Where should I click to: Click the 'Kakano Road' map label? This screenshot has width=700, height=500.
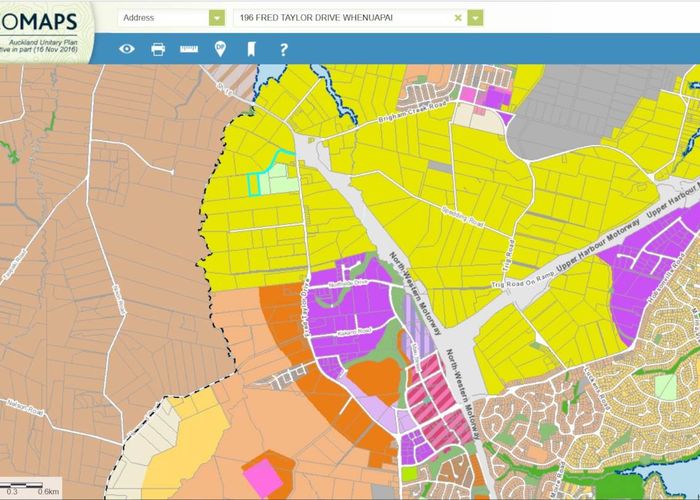(x=354, y=332)
